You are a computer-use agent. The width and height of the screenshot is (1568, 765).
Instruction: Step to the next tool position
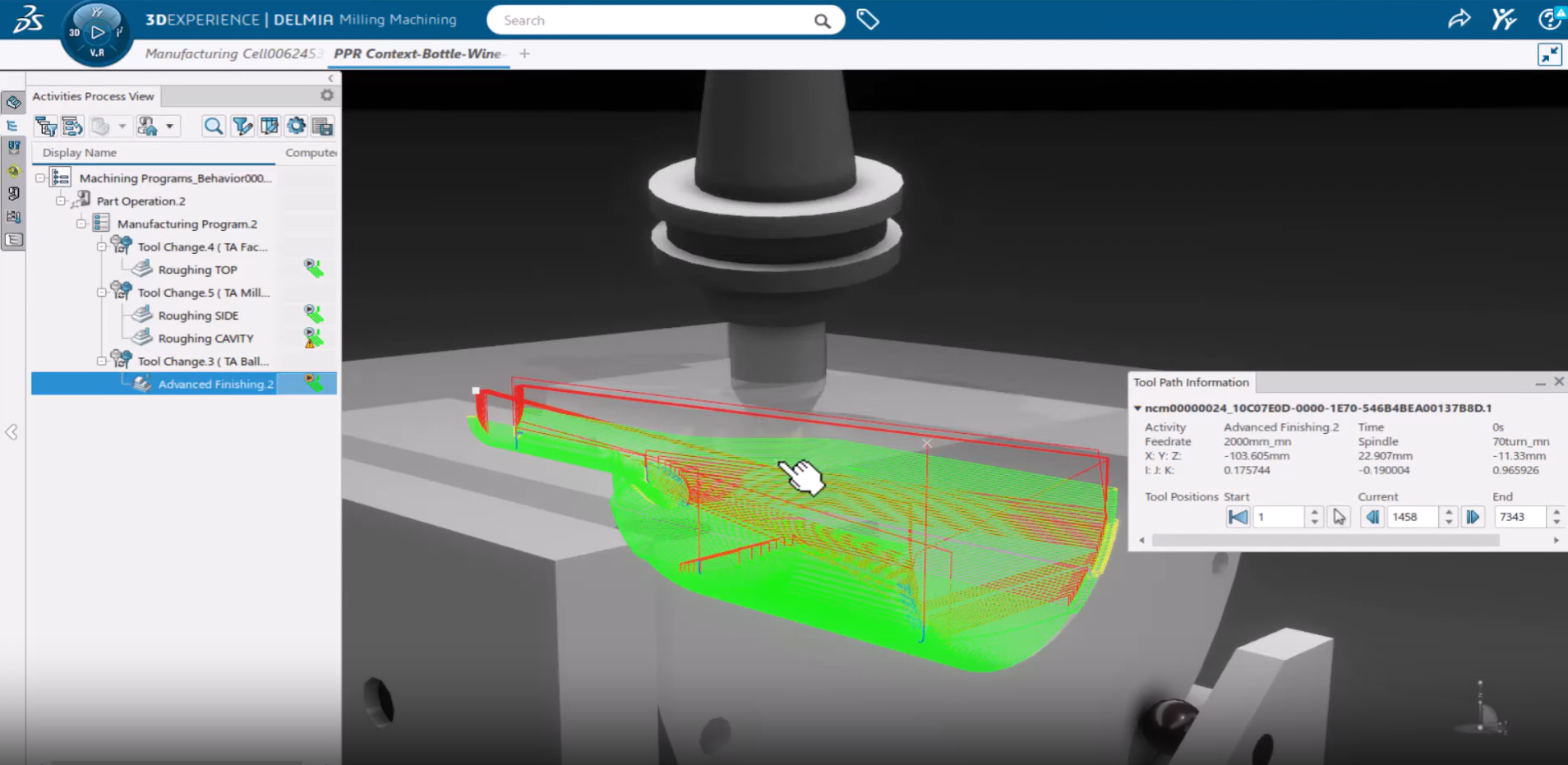[1473, 517]
